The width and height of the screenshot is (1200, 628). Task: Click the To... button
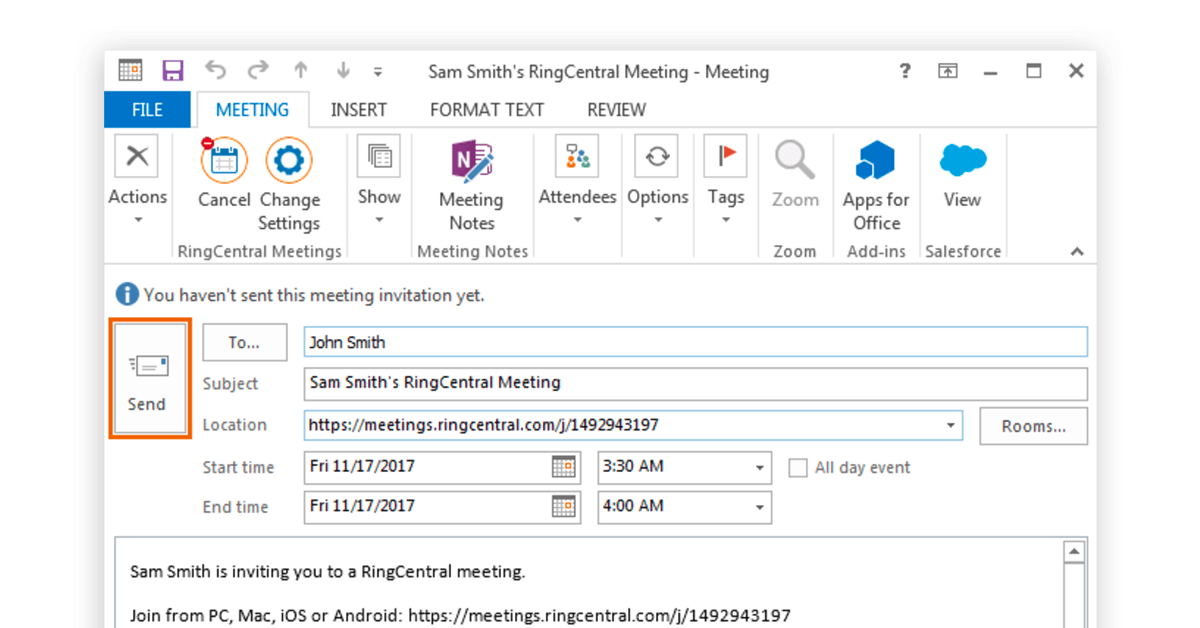tap(245, 342)
